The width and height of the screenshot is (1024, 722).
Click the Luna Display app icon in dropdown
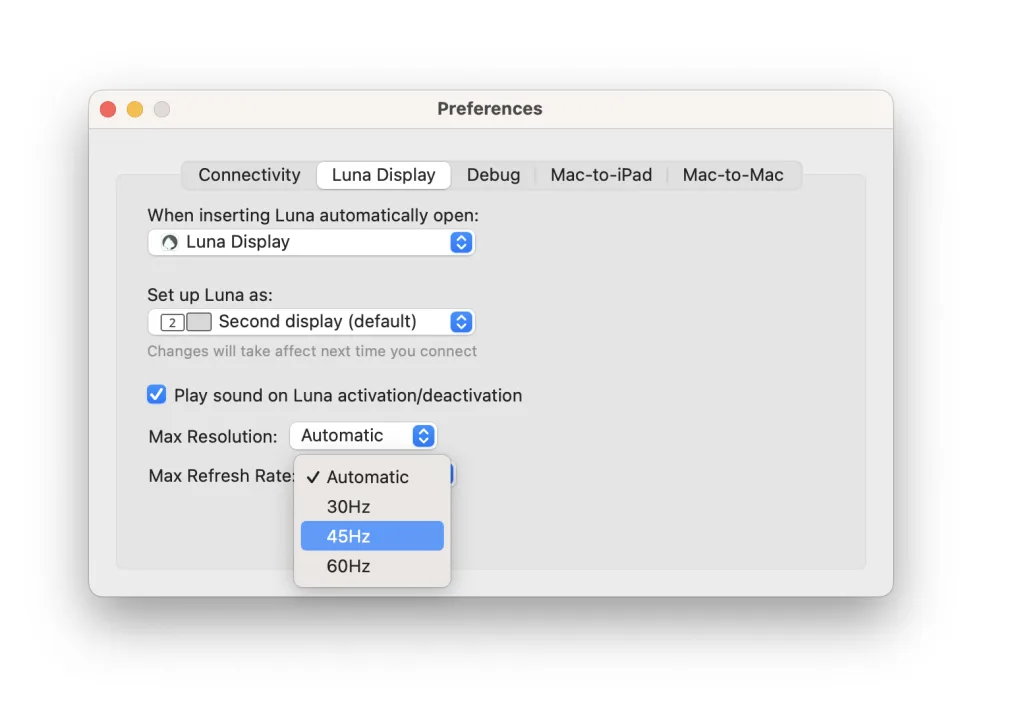[168, 242]
